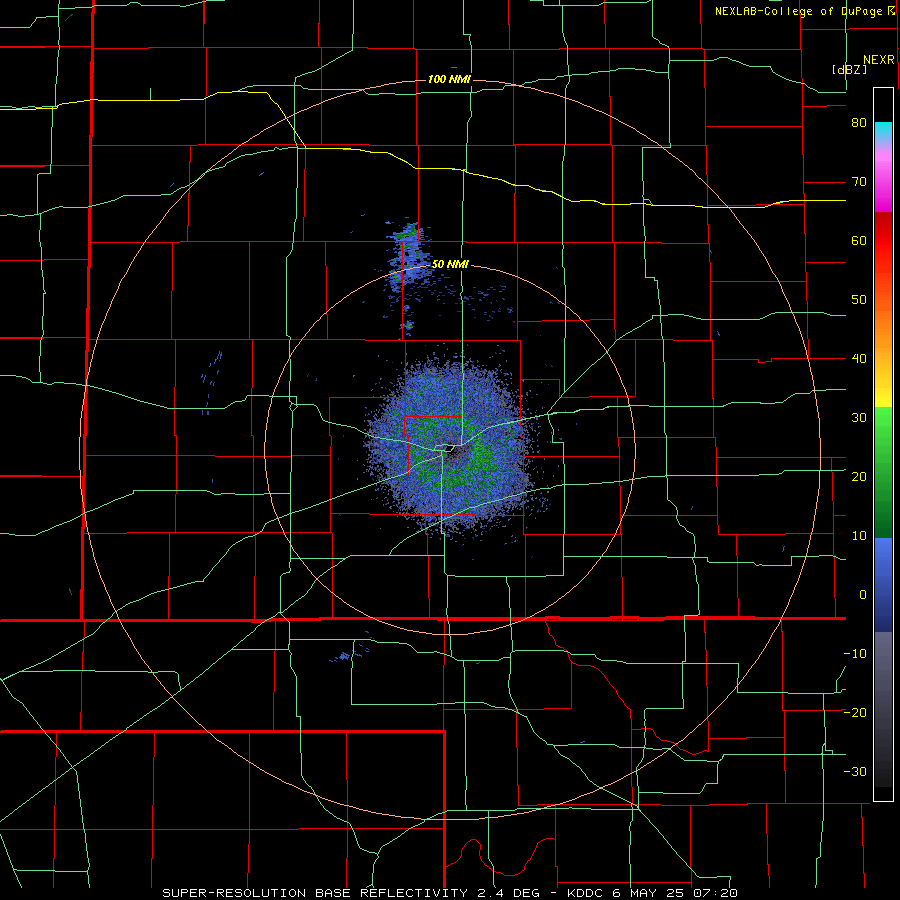
Task: Click the NEXR label above the color scale
Action: [x=878, y=60]
